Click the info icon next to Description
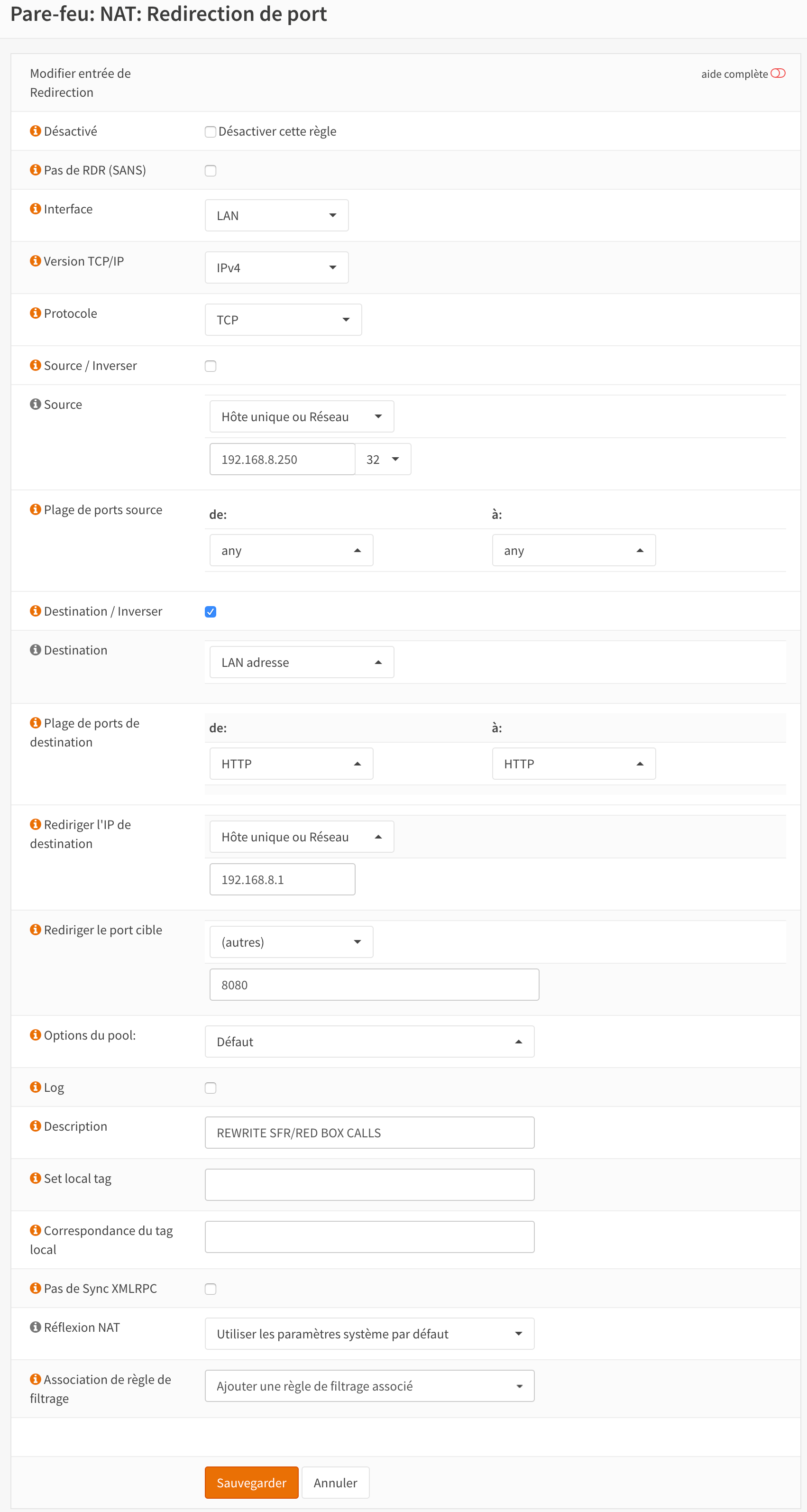Screen dimensions: 807x1512 [x=35, y=1126]
